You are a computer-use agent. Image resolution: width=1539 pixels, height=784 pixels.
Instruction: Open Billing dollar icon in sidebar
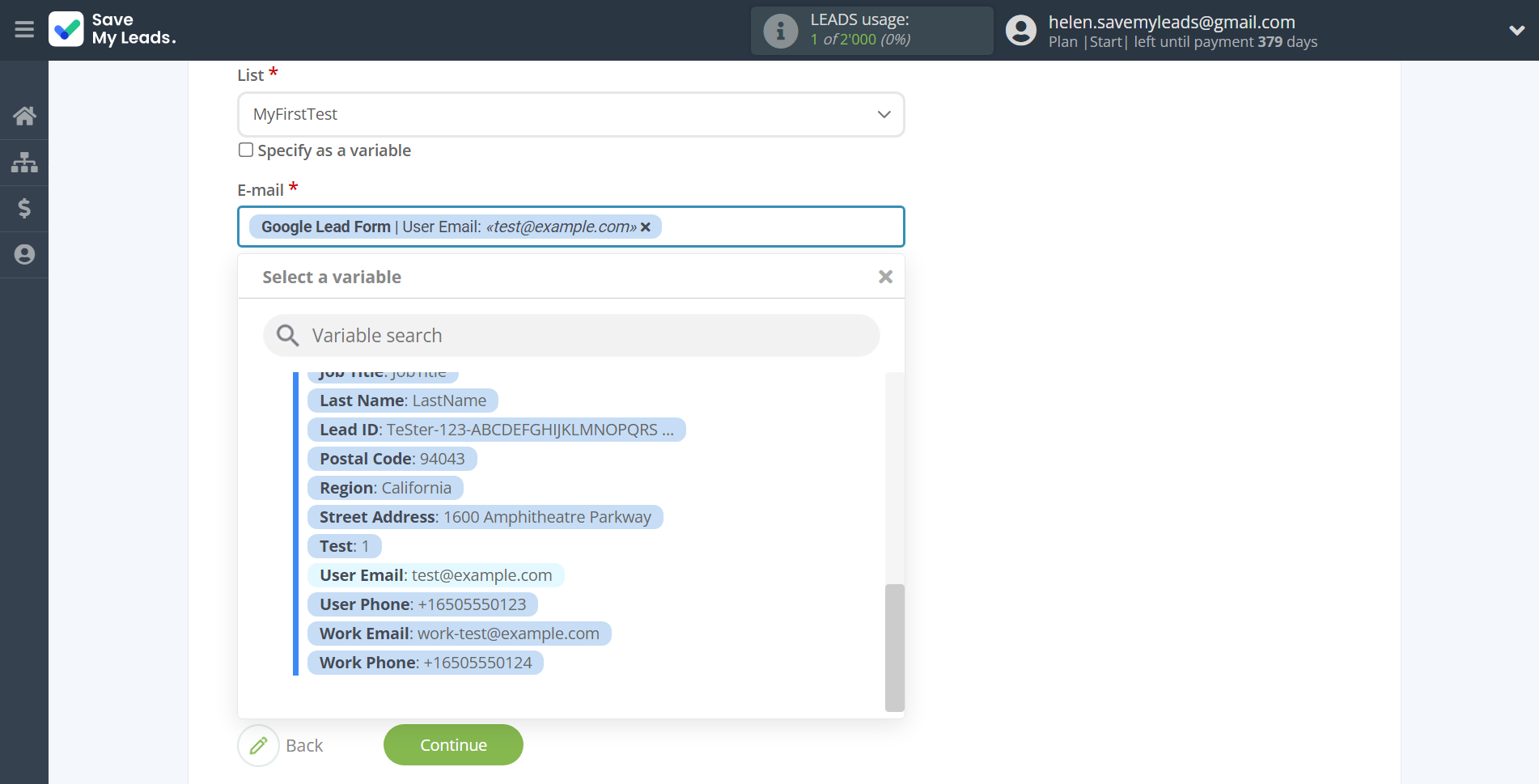pyautogui.click(x=24, y=208)
